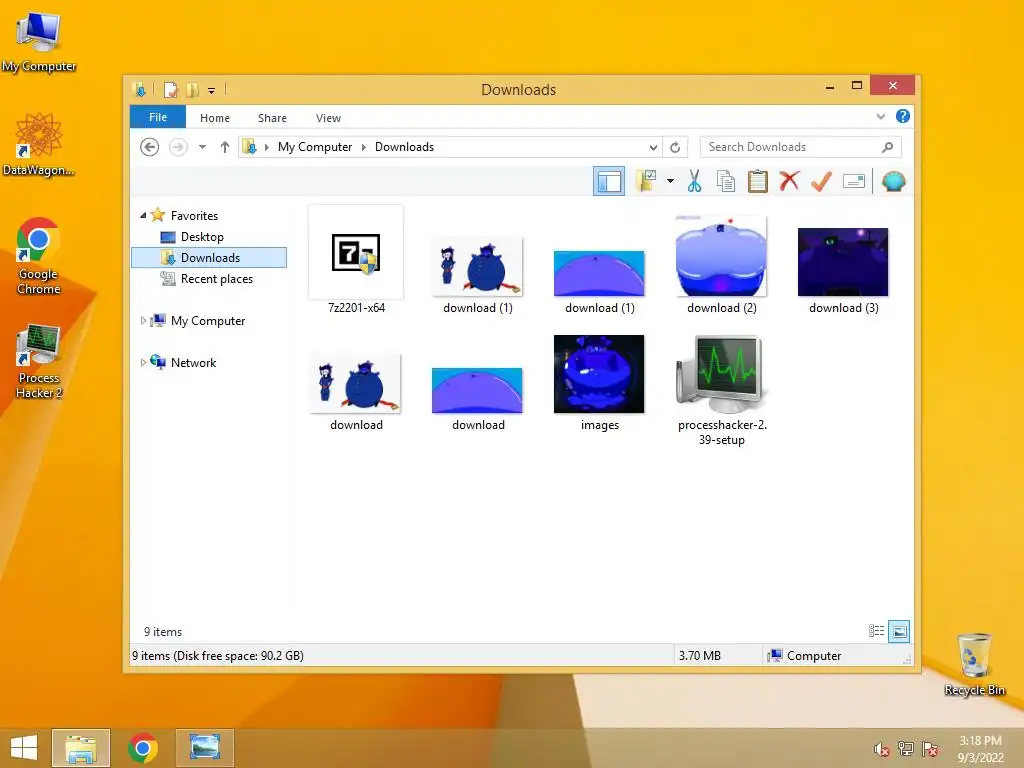Switch to details view toggle

(x=876, y=631)
